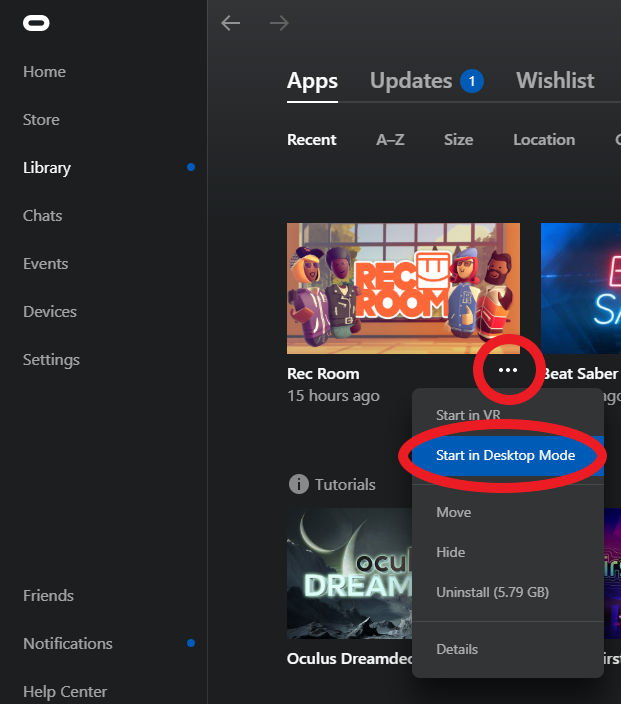621x704 pixels.
Task: Open Store in the sidebar
Action: [x=41, y=120]
